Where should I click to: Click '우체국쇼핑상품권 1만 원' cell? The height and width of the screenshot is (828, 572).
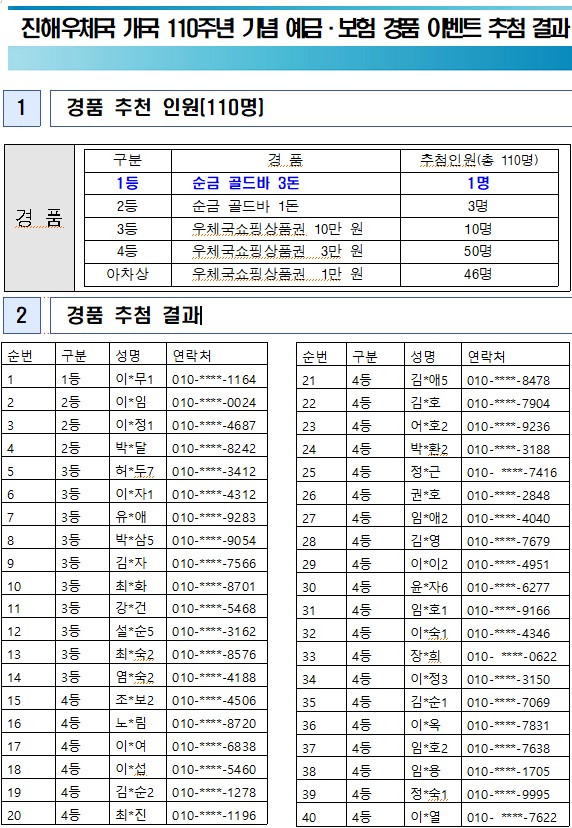277,274
